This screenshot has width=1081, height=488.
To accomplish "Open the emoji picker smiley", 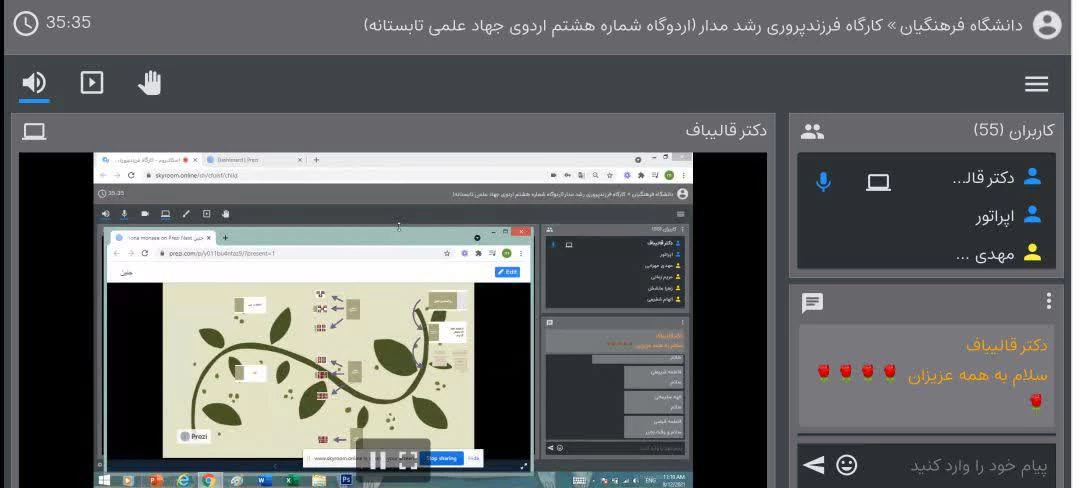I will [x=846, y=465].
